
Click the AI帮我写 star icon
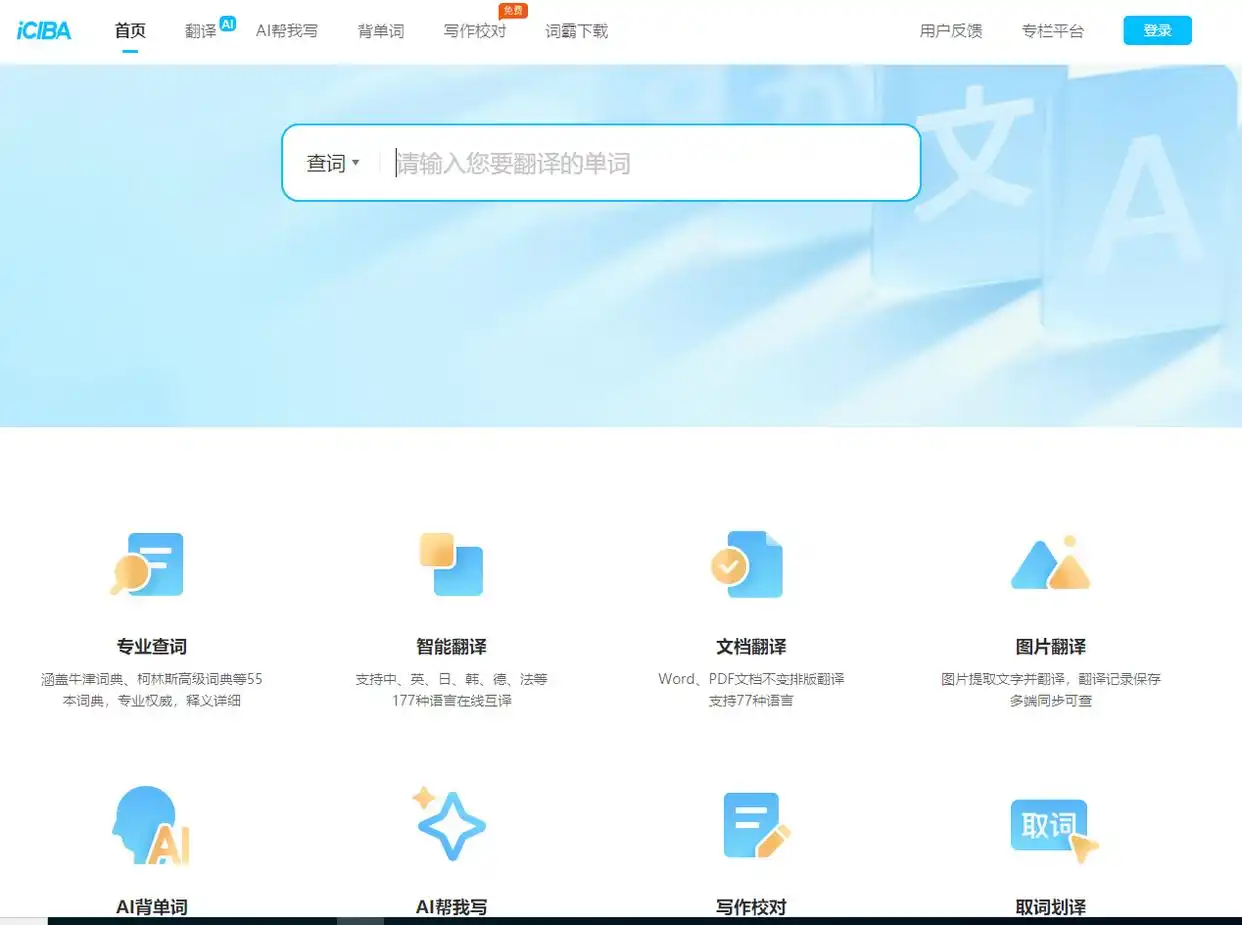point(451,825)
